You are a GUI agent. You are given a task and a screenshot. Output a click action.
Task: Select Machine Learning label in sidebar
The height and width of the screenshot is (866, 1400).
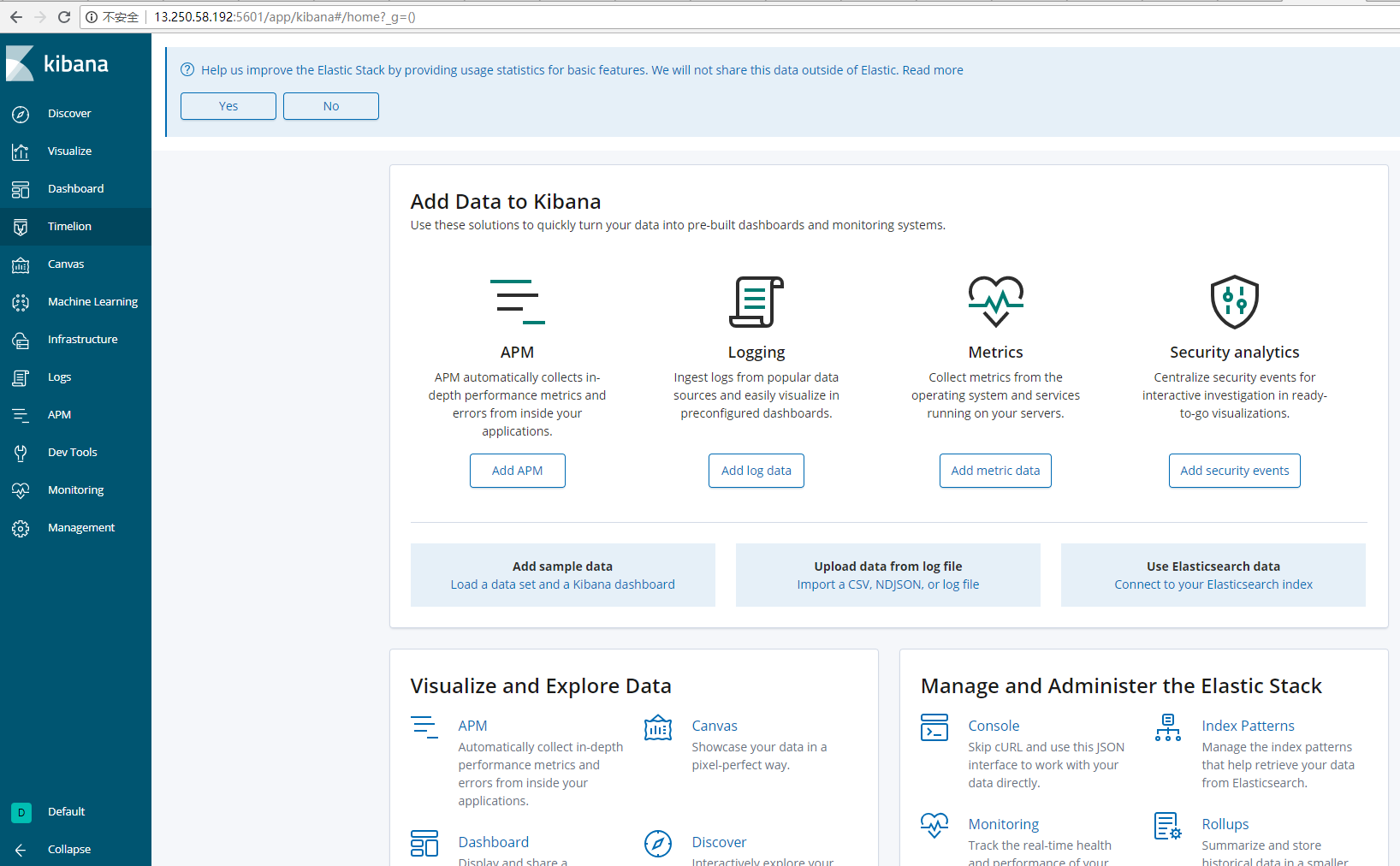(92, 302)
